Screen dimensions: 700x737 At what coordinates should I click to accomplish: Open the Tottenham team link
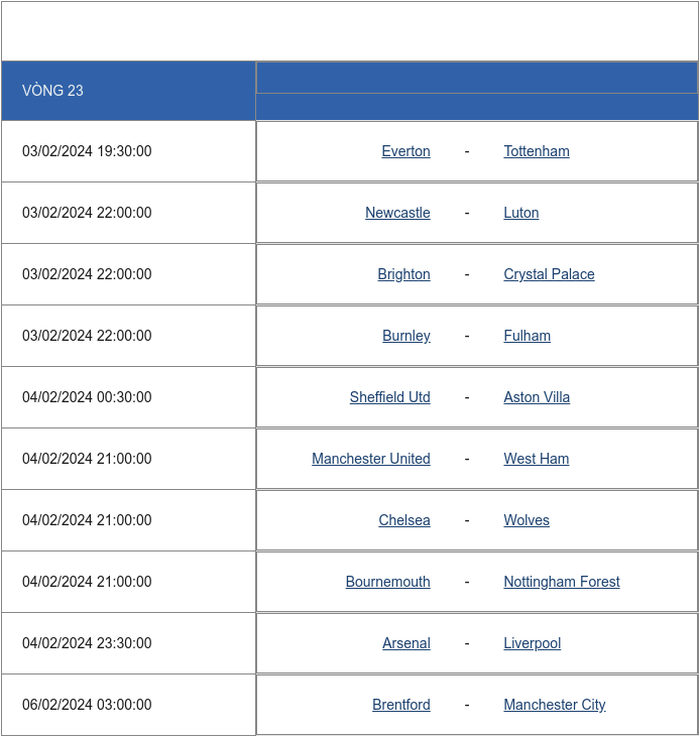(536, 151)
